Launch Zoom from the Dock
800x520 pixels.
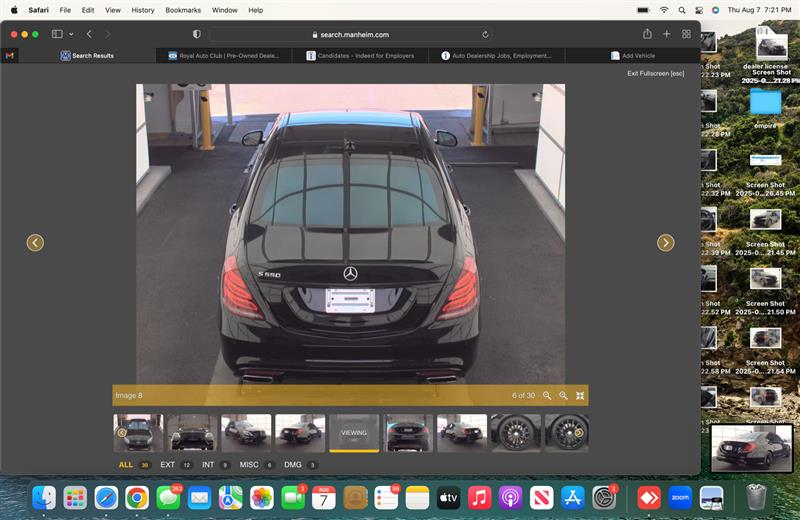[x=680, y=498]
